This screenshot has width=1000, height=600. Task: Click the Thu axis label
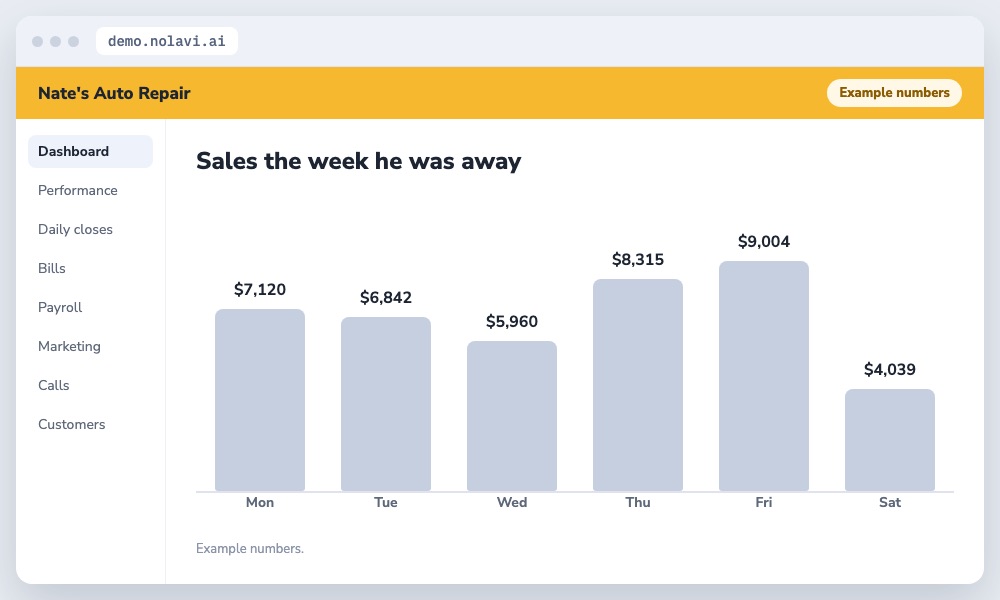[x=638, y=502]
